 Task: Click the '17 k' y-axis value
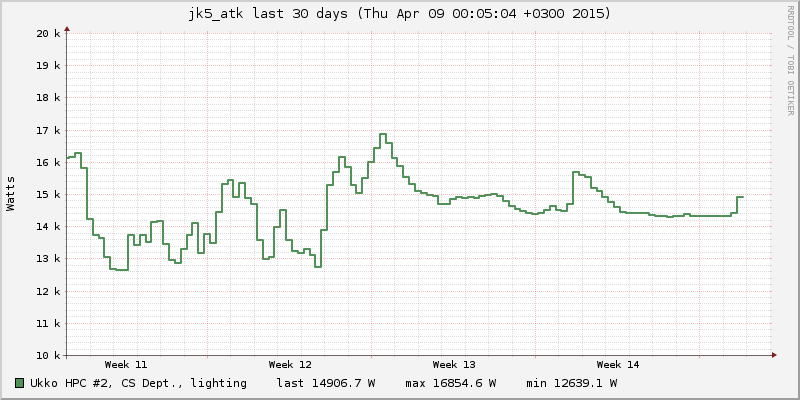[48, 130]
